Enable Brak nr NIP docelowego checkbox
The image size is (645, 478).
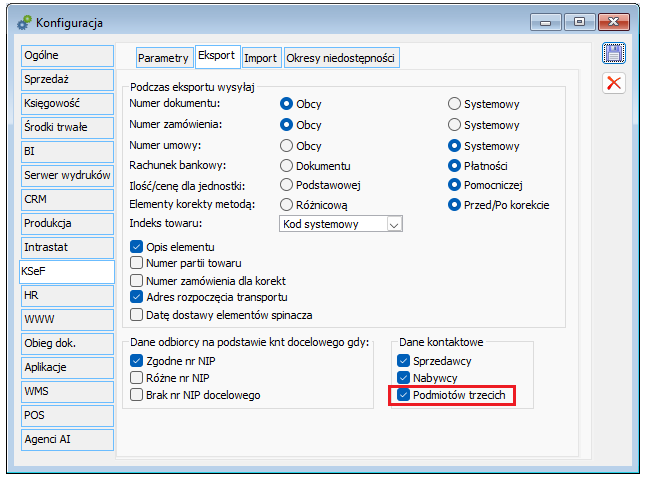point(137,395)
